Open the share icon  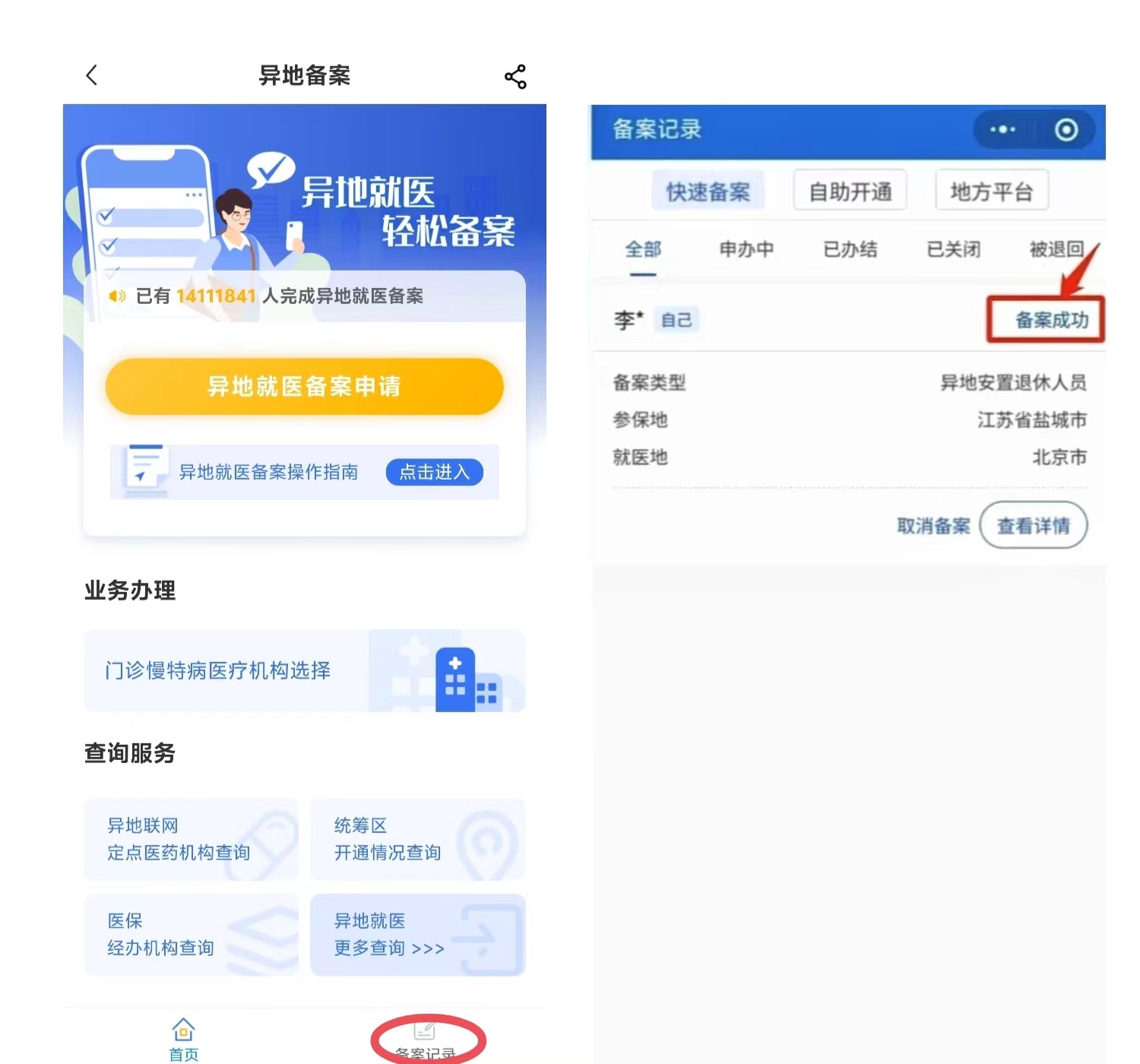click(515, 76)
